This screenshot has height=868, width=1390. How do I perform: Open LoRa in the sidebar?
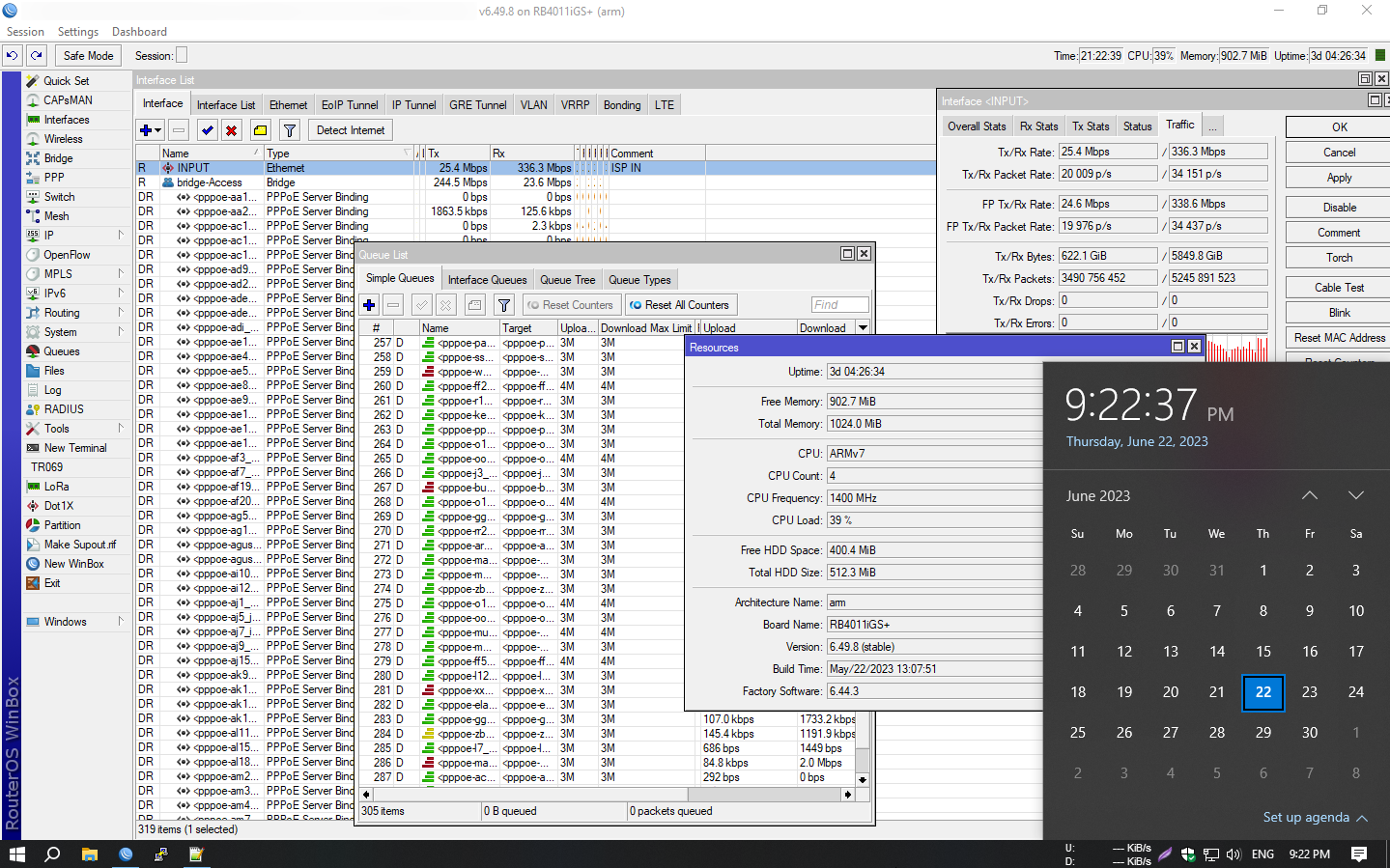56,487
